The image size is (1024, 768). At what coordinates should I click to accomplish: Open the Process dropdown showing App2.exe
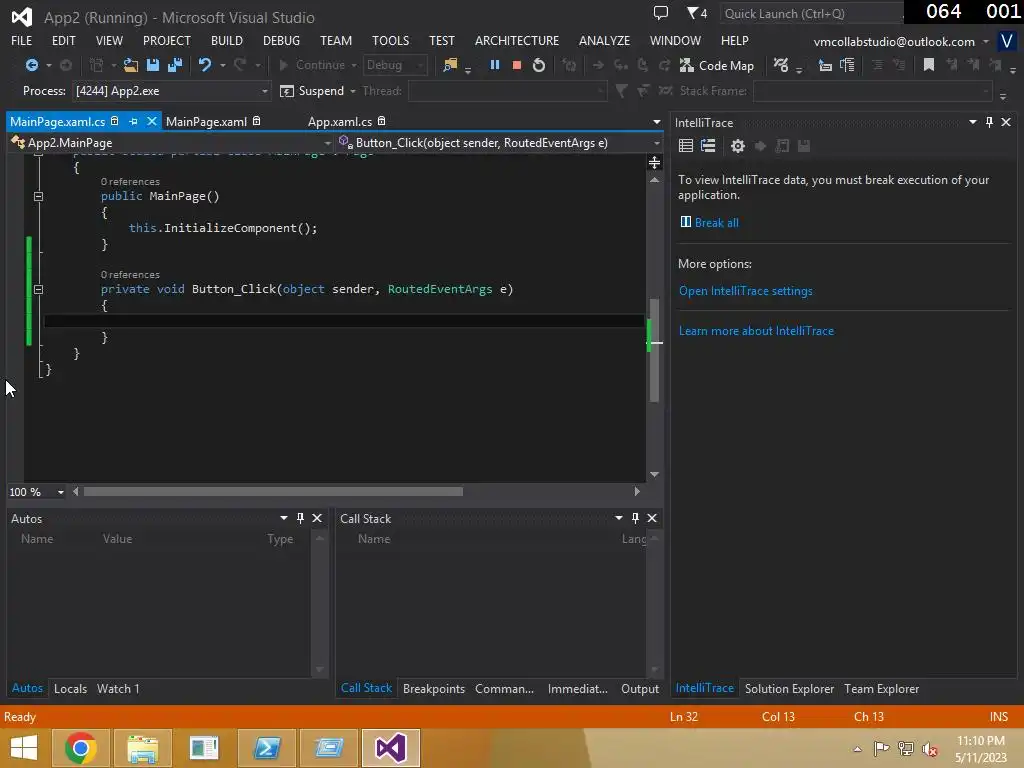click(x=172, y=91)
